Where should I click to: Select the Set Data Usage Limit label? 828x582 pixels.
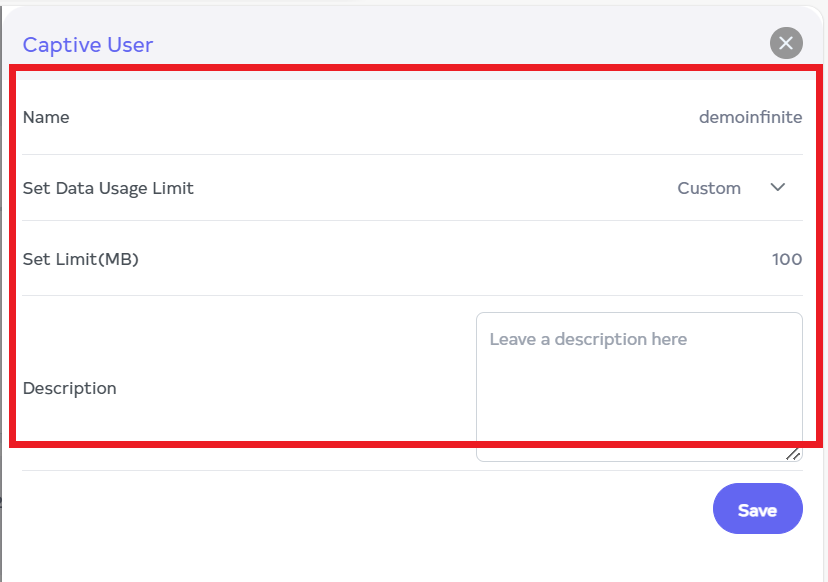(108, 188)
